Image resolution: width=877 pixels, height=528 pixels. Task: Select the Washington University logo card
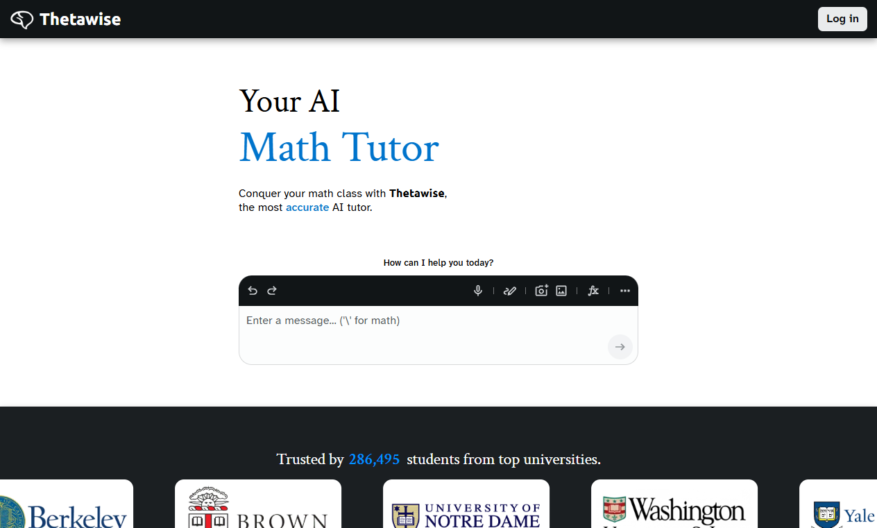click(674, 503)
